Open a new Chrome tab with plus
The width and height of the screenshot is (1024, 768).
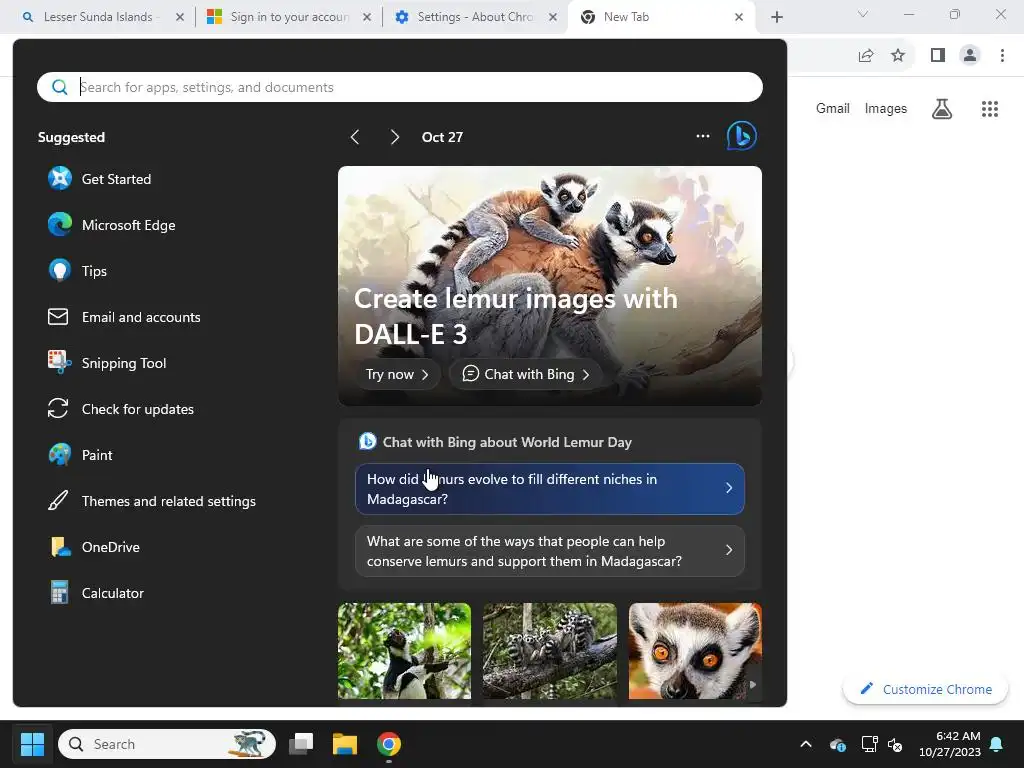pos(776,17)
